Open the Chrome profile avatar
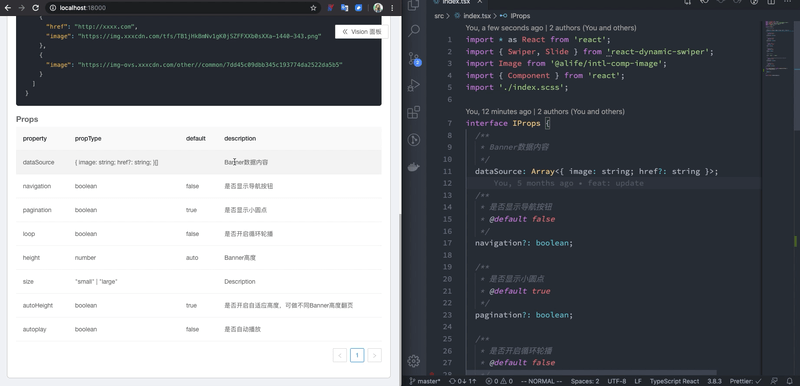 pos(378,8)
